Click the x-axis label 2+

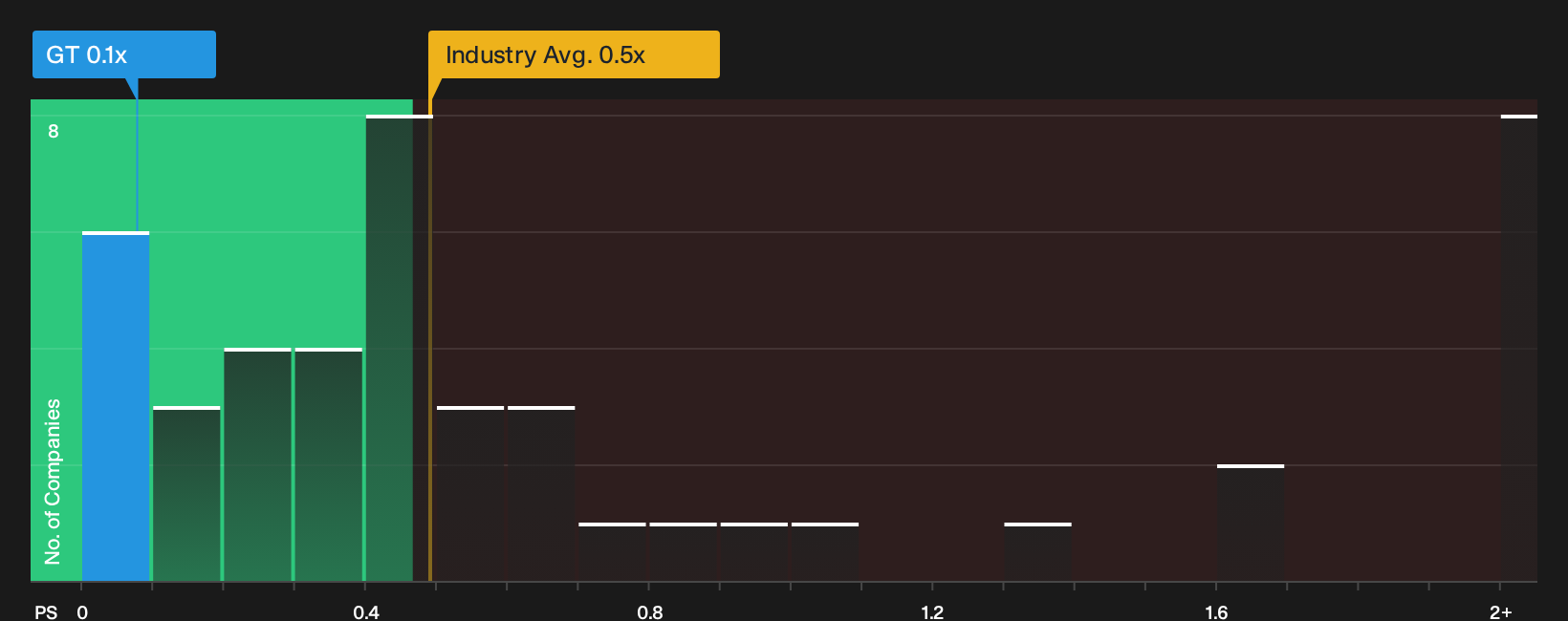click(1501, 611)
